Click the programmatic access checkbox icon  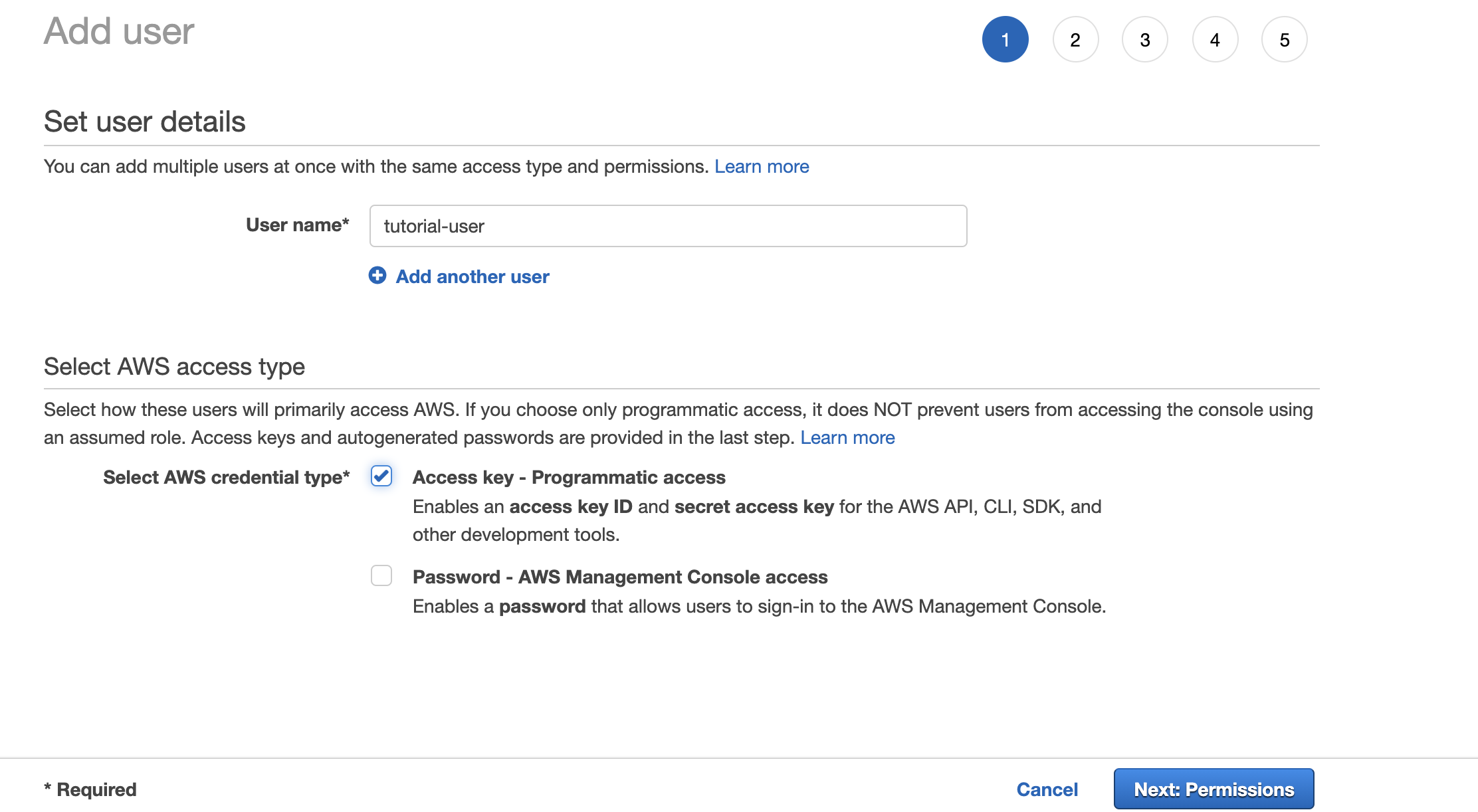tap(381, 476)
